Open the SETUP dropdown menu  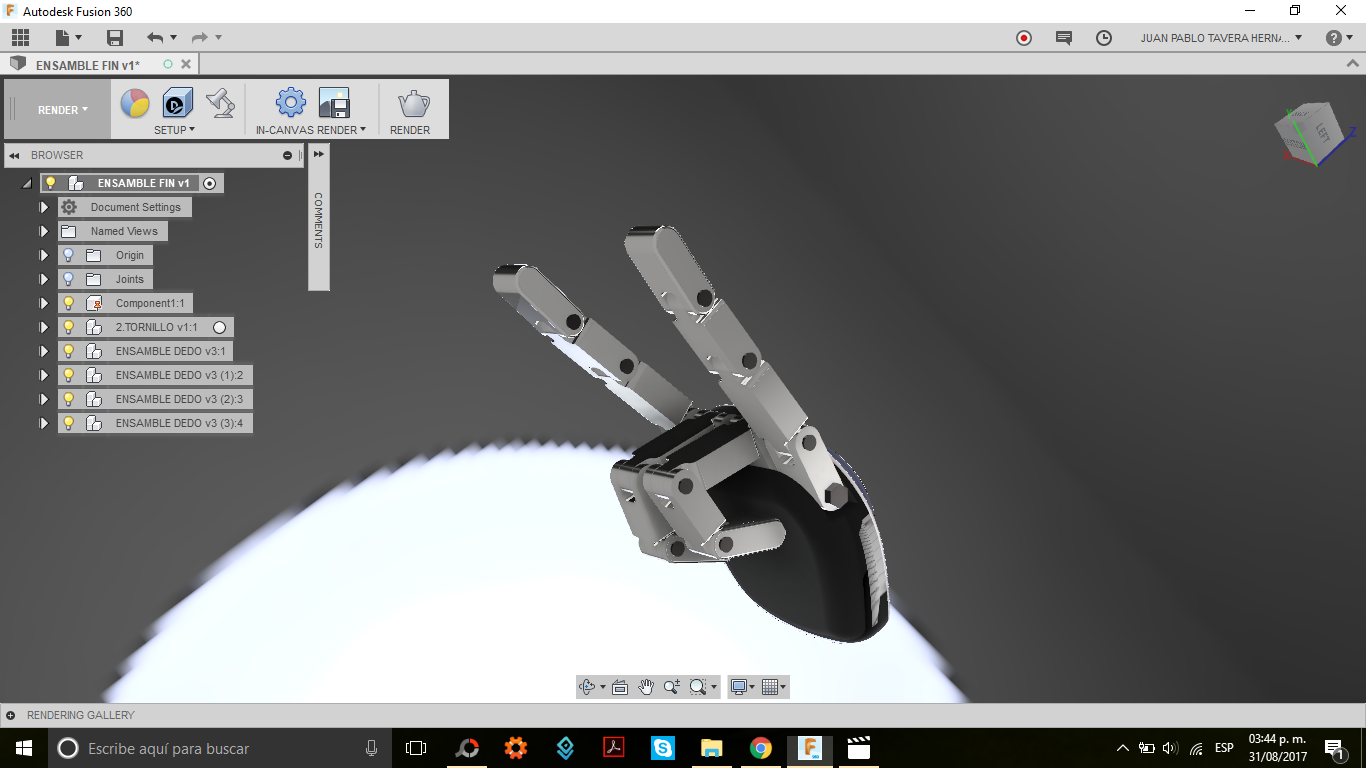pyautogui.click(x=174, y=130)
